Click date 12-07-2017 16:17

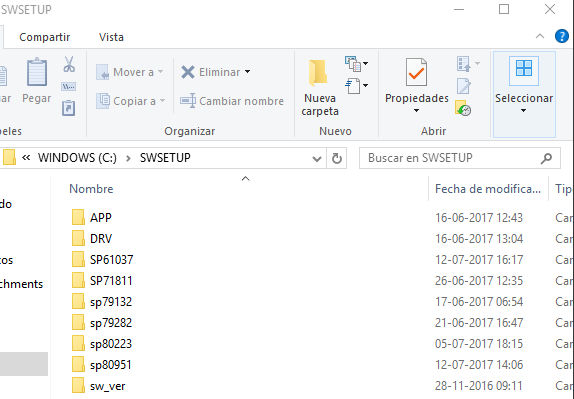tap(478, 260)
